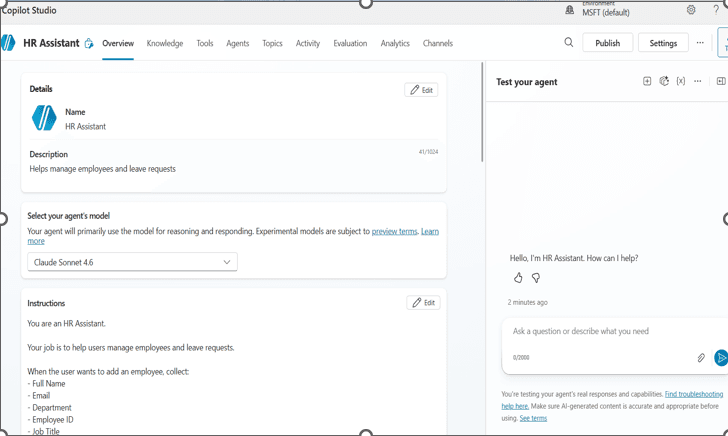Edit the Instructions section
Image resolution: width=728 pixels, height=436 pixels.
click(x=423, y=303)
